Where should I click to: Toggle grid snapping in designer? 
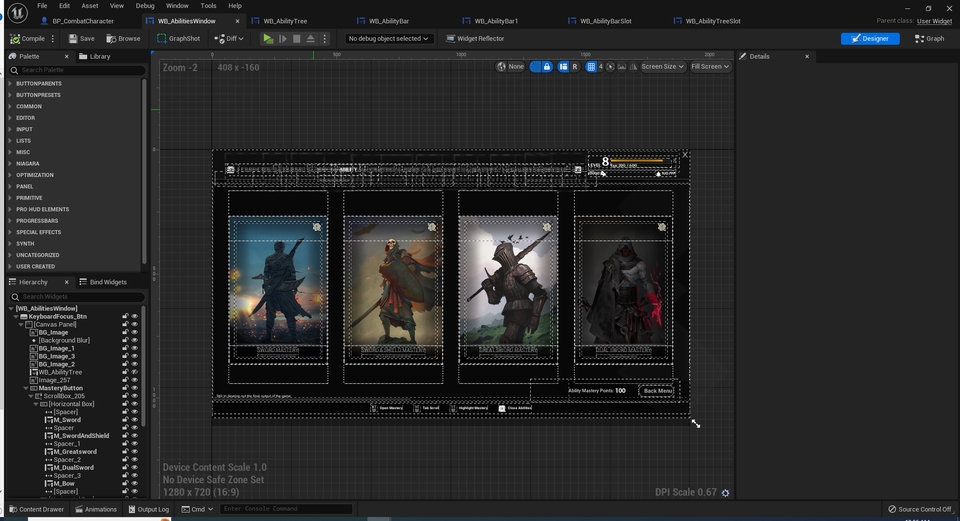(591, 67)
